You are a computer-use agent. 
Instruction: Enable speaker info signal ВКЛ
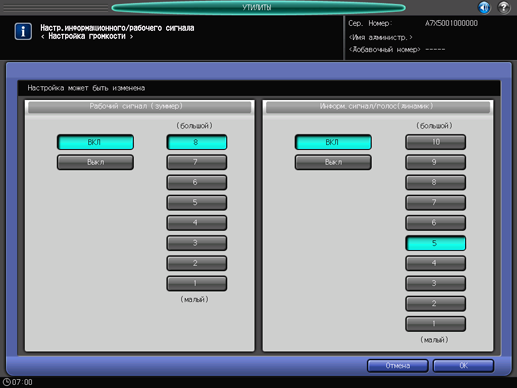point(333,142)
